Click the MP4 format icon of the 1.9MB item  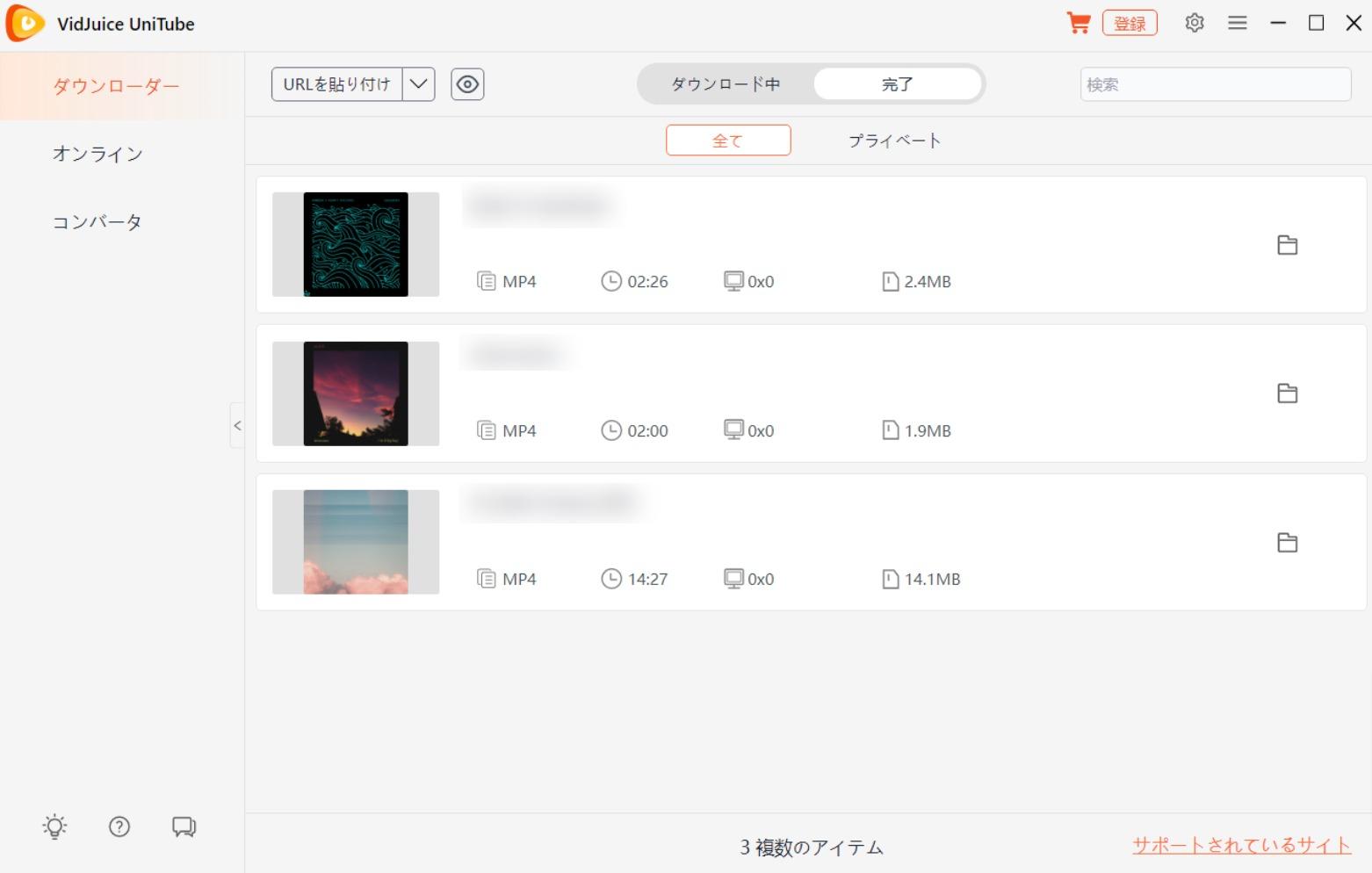(x=486, y=430)
